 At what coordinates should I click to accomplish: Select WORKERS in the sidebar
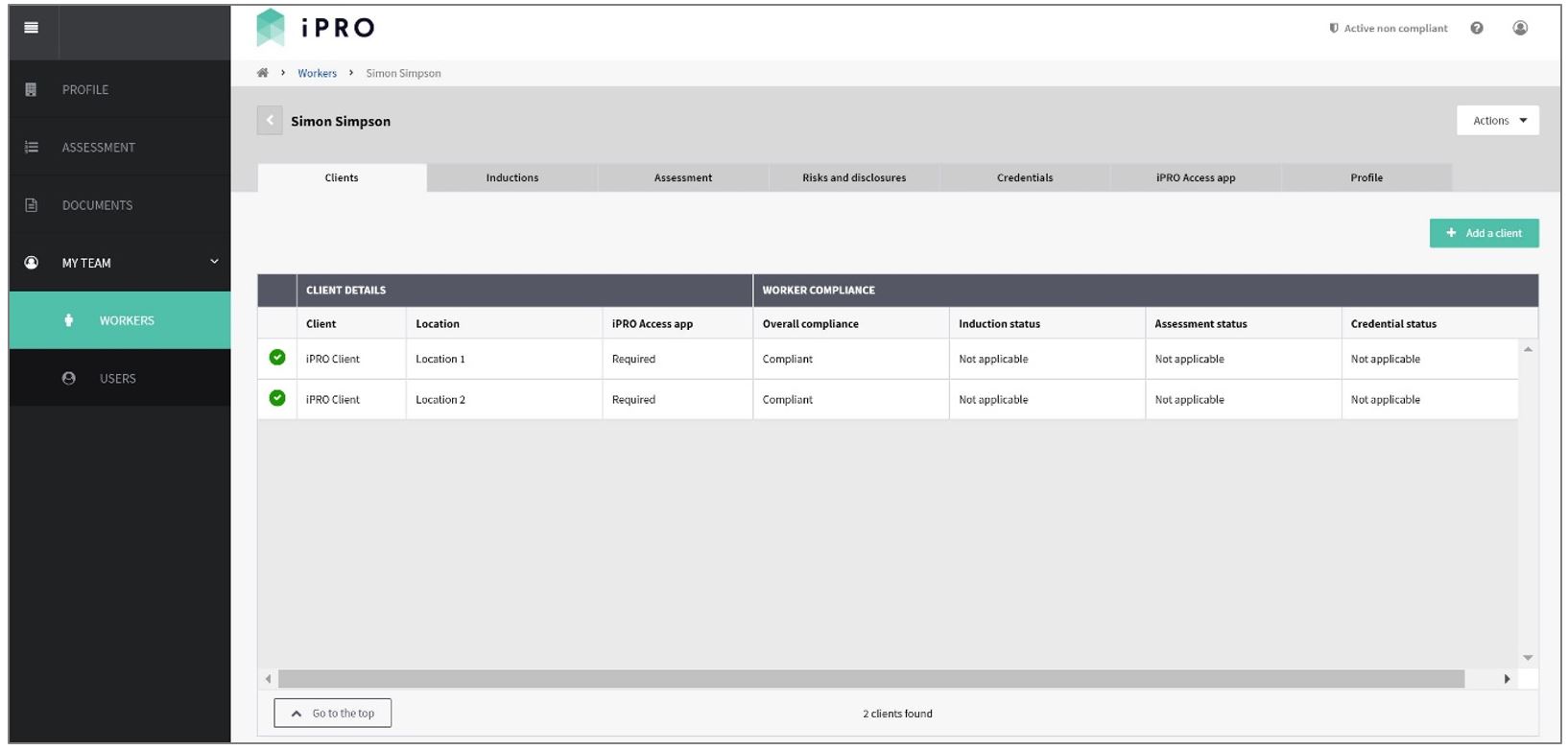(120, 320)
